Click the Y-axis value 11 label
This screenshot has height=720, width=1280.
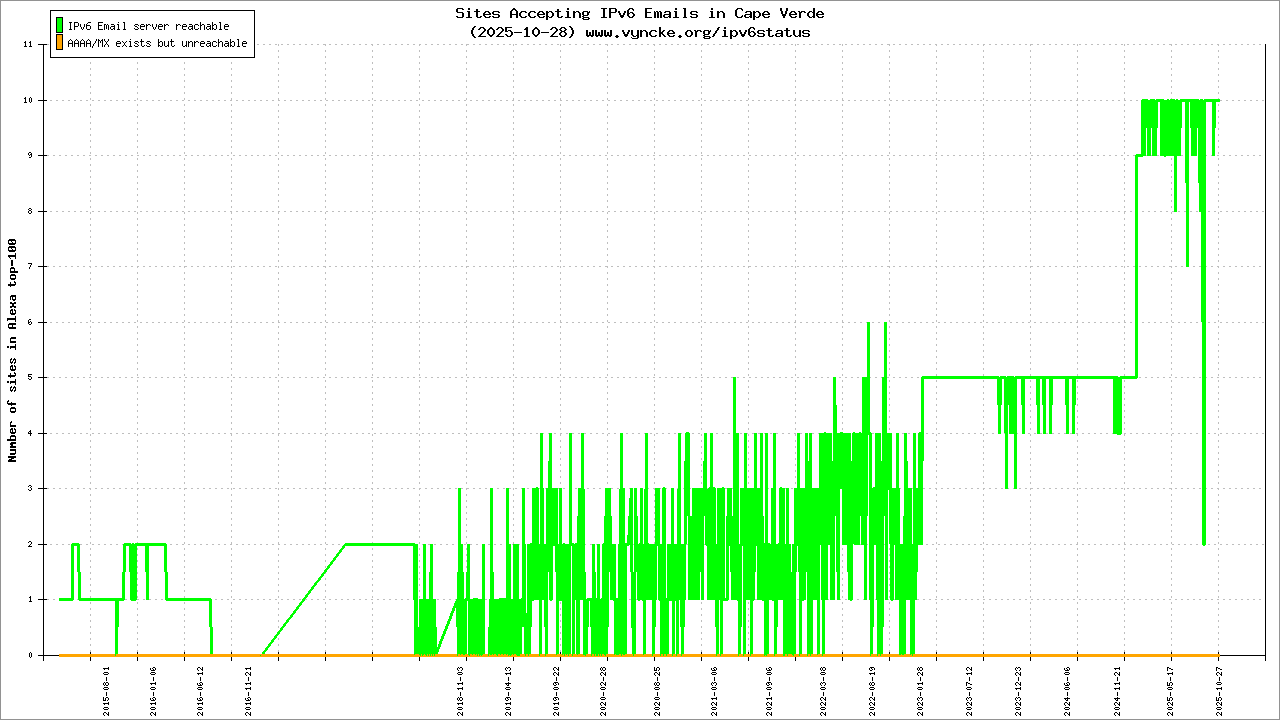click(29, 45)
